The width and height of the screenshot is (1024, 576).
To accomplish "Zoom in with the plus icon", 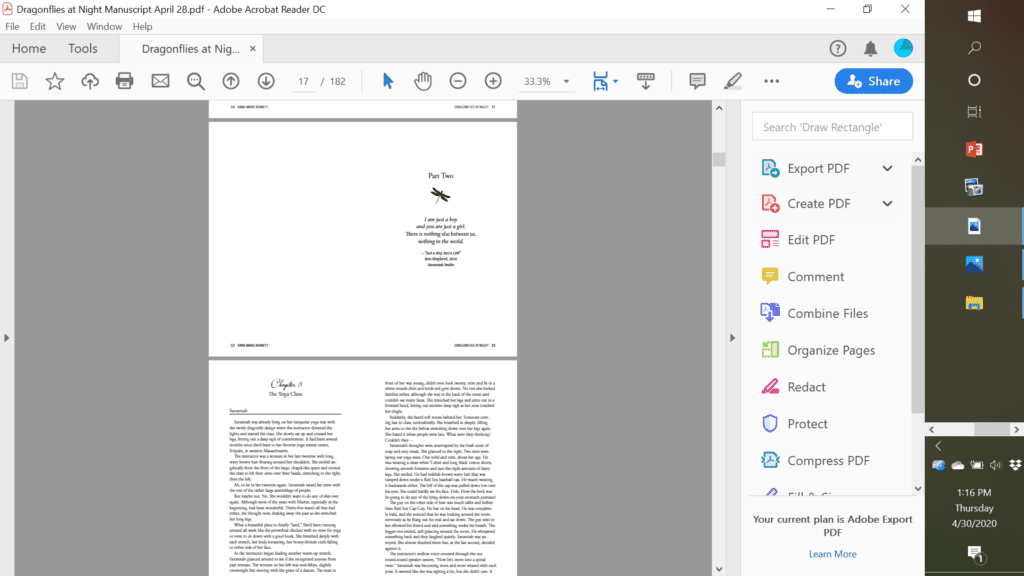I will point(493,81).
